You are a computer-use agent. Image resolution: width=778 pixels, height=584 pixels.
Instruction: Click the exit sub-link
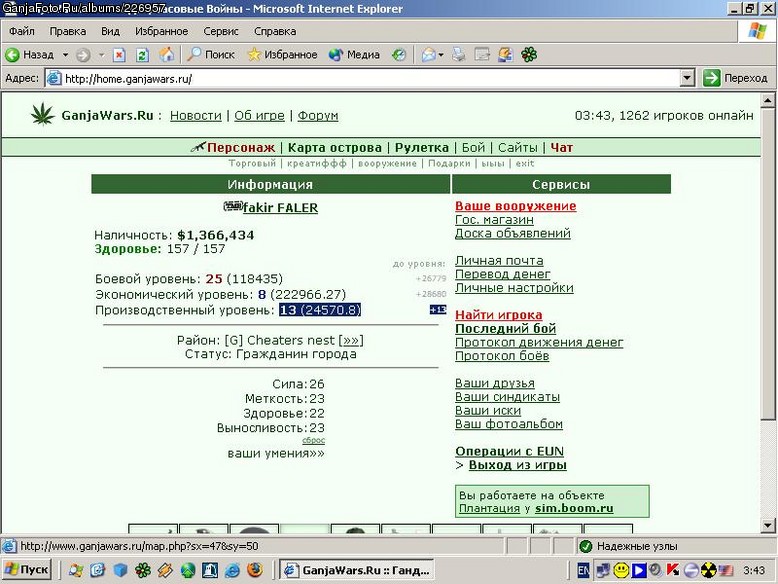point(524,163)
